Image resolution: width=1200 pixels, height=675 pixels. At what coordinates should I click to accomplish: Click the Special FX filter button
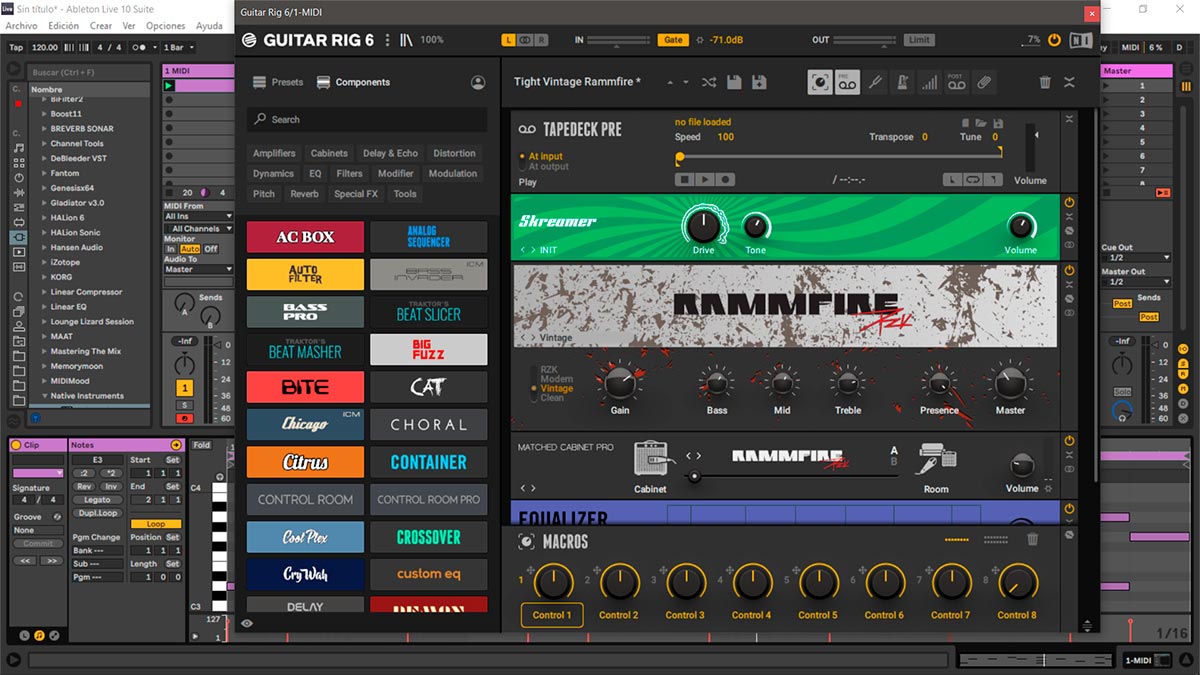[x=356, y=194]
